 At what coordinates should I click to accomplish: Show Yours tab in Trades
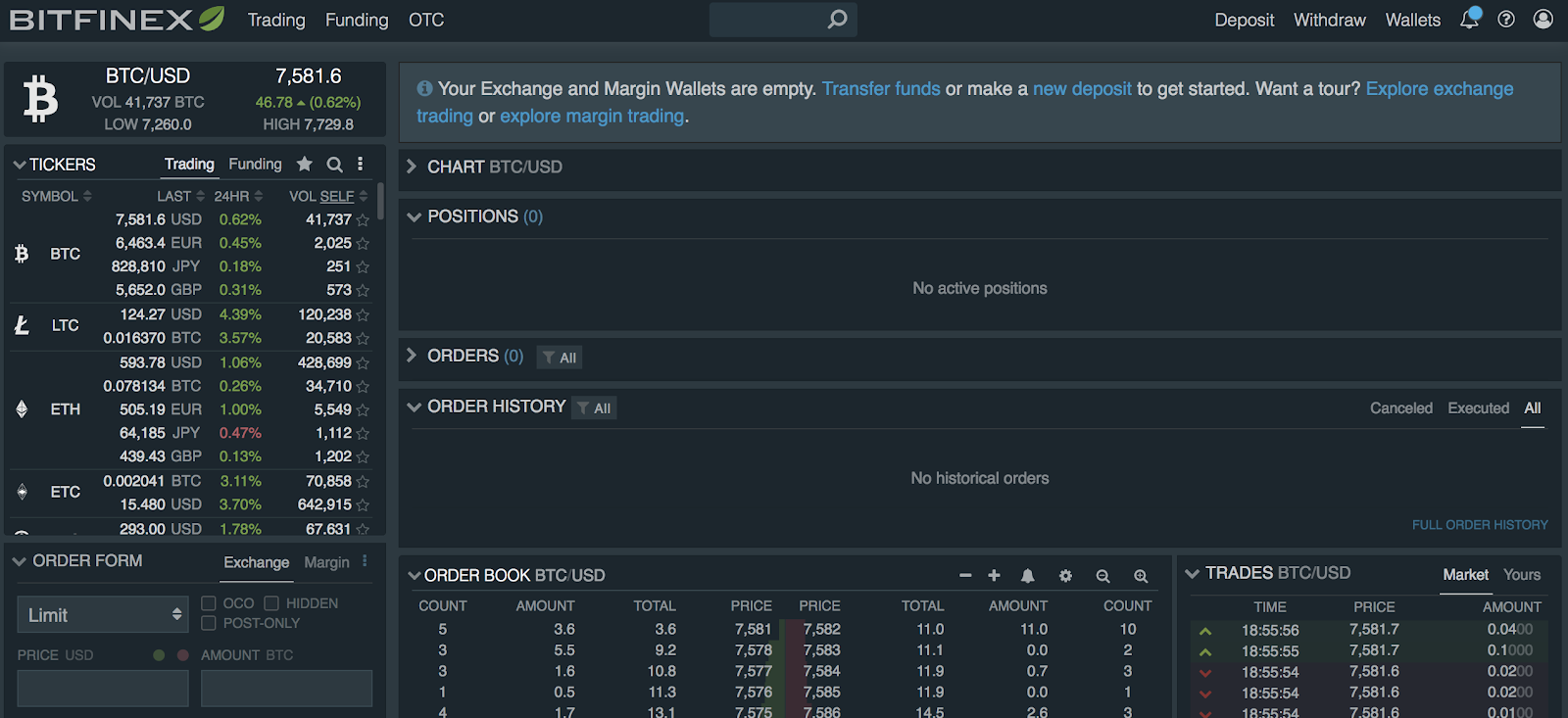1522,574
